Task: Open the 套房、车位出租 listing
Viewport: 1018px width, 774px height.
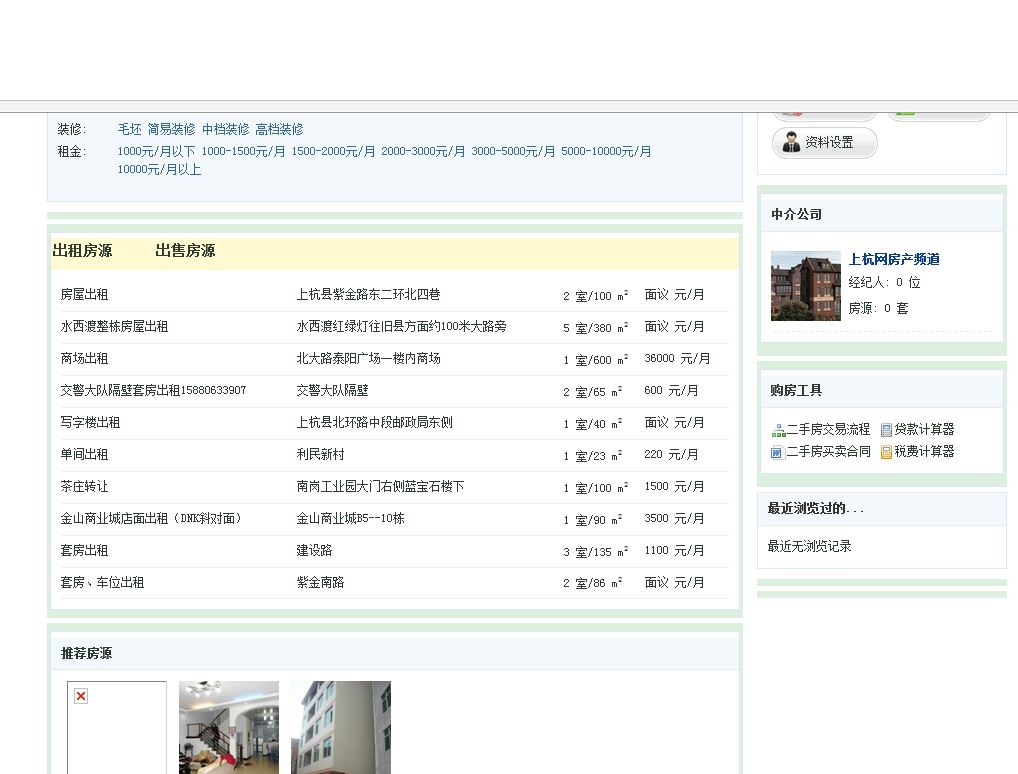Action: pyautogui.click(x=102, y=582)
